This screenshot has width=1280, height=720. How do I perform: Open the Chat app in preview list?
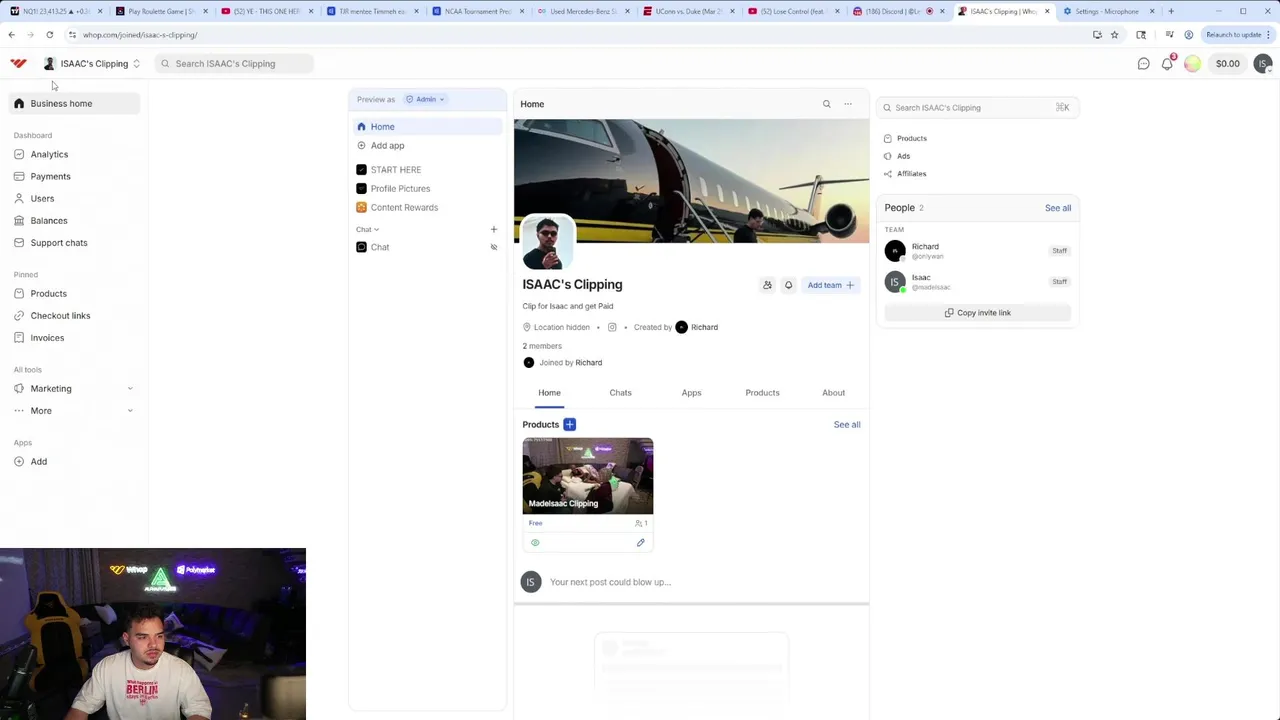tap(380, 247)
